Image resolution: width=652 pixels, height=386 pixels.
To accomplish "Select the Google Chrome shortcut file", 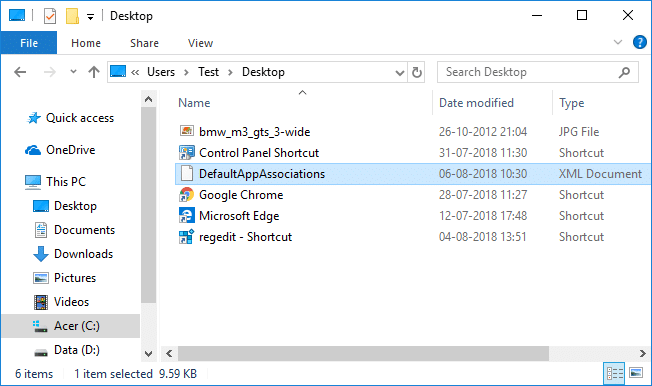I will (241, 195).
